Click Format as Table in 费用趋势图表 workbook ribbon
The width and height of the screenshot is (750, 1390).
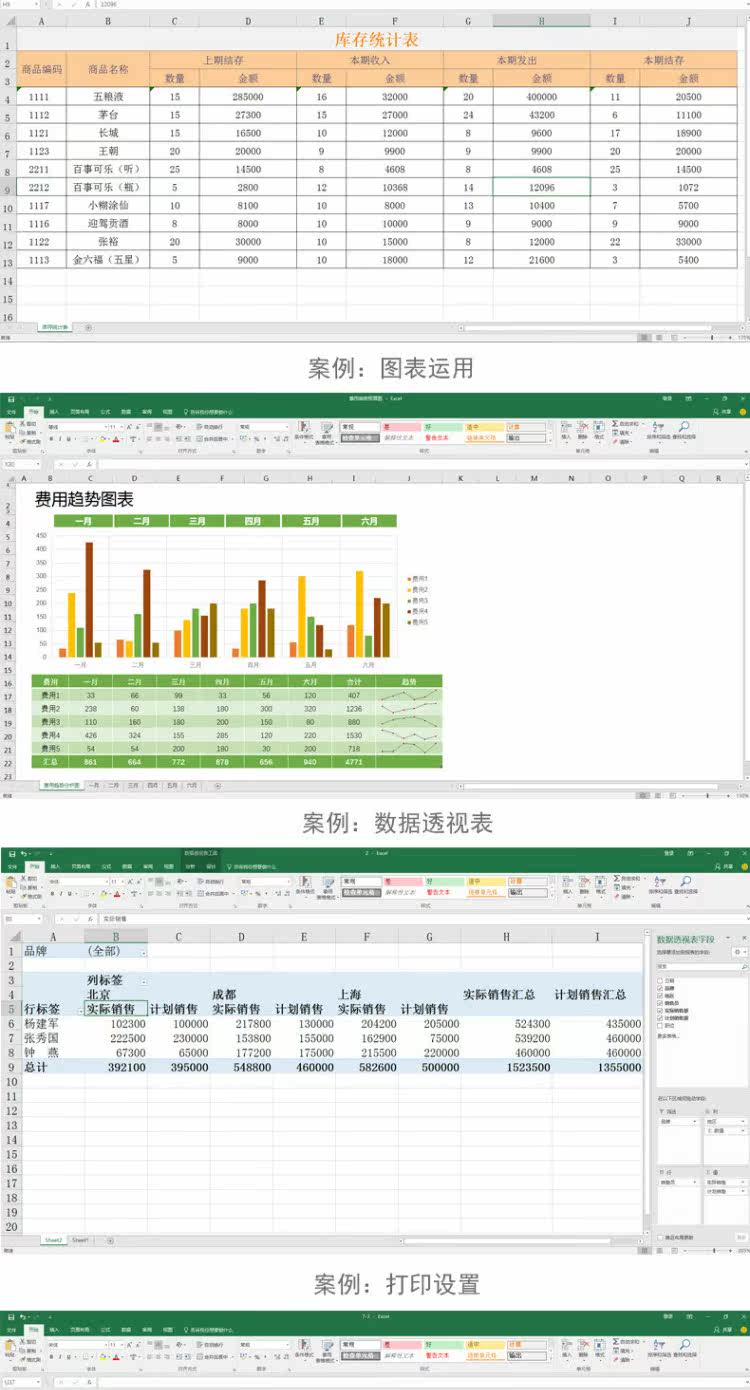click(326, 431)
